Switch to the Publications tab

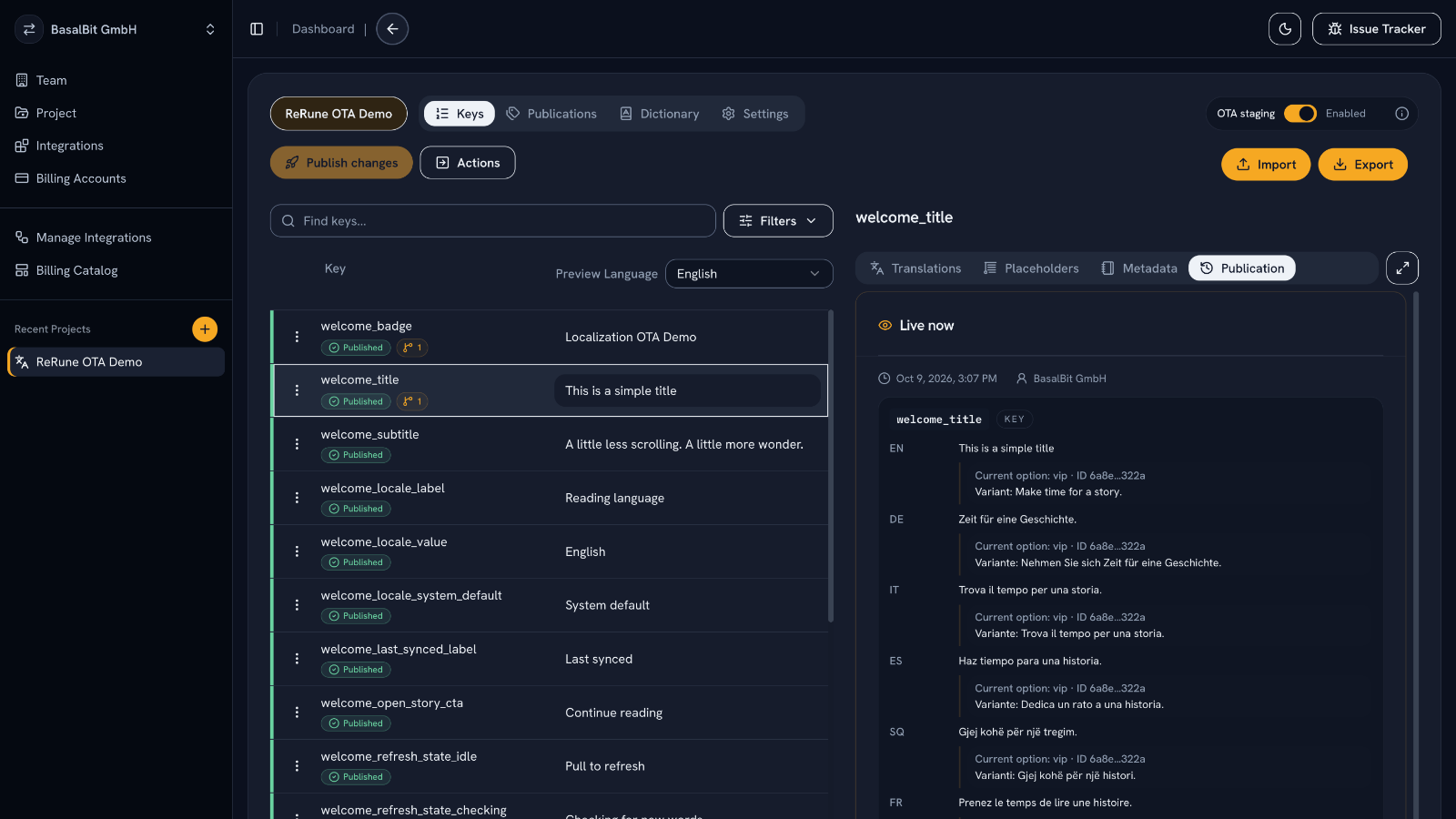pos(551,114)
